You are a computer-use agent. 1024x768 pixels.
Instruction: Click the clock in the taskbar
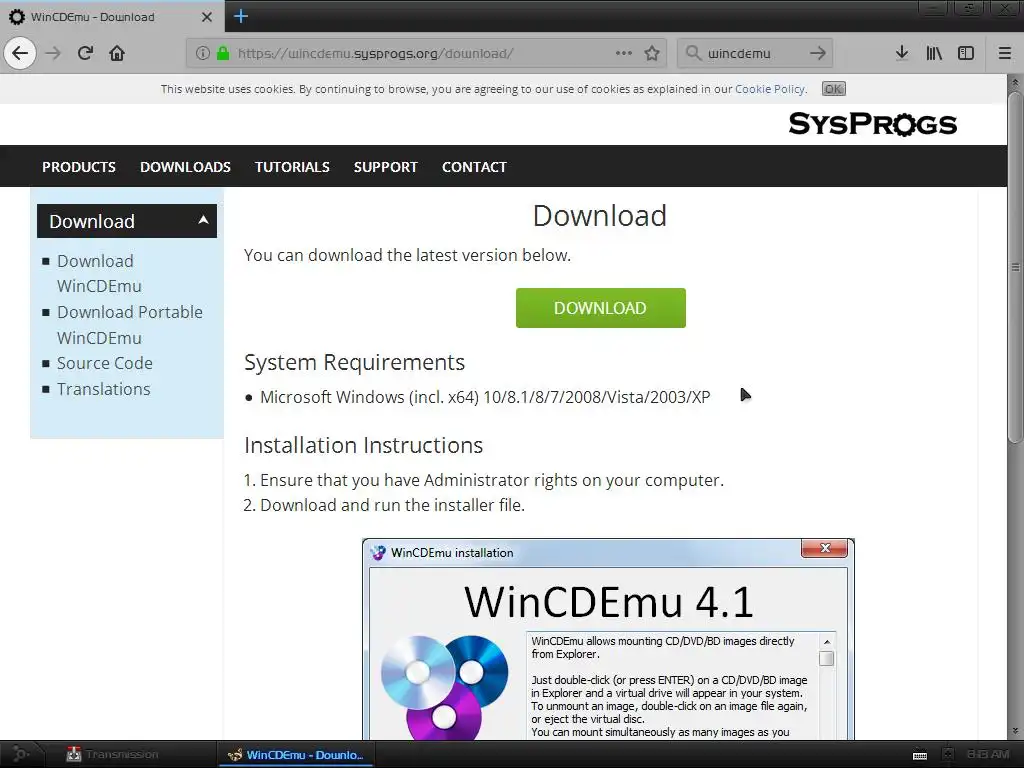[x=988, y=754]
